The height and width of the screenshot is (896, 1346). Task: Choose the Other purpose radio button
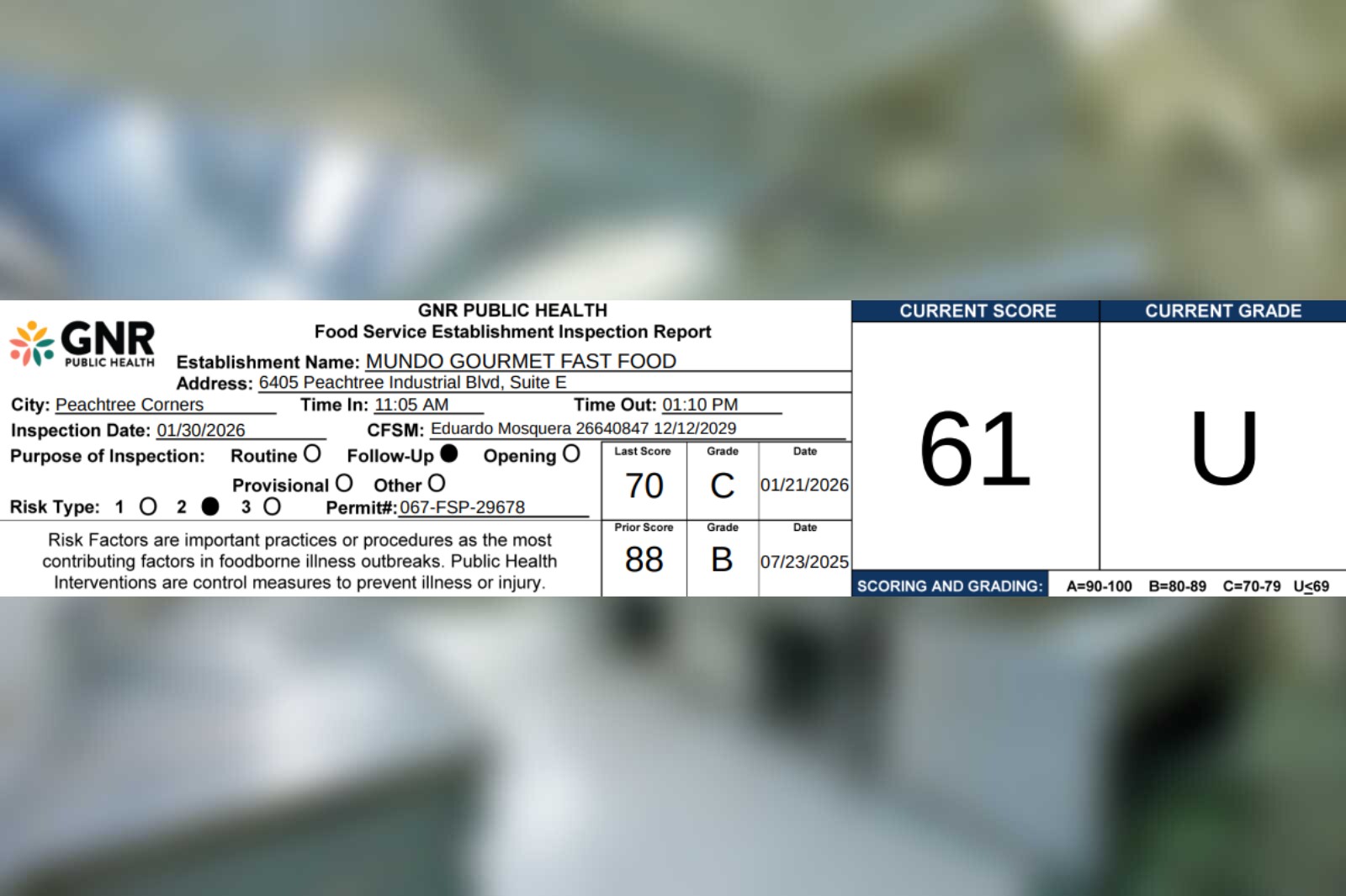pyautogui.click(x=436, y=484)
